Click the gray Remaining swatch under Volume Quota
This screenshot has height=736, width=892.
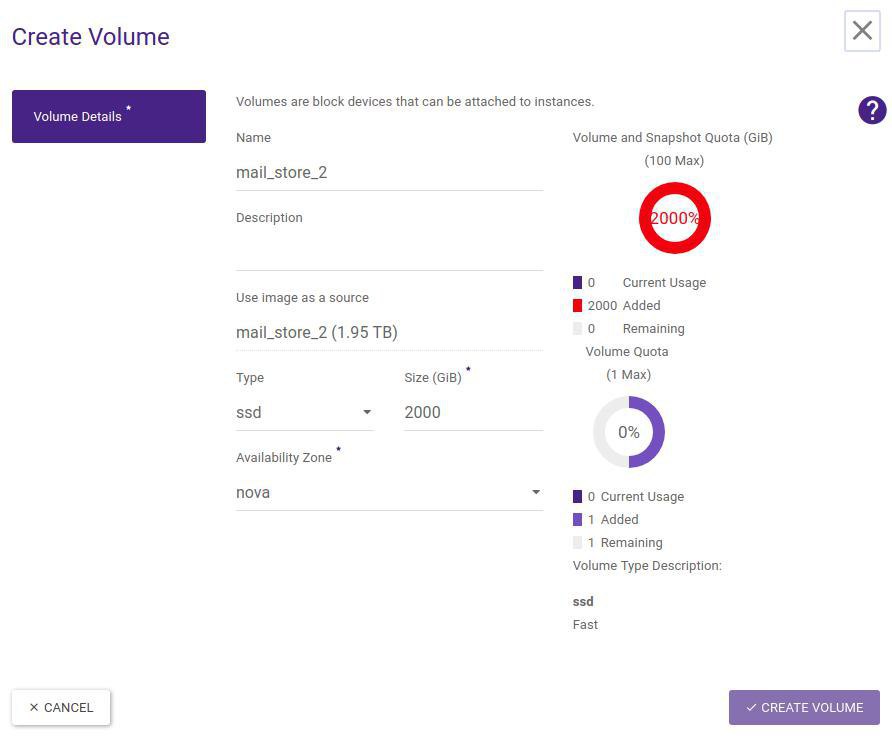tap(577, 543)
